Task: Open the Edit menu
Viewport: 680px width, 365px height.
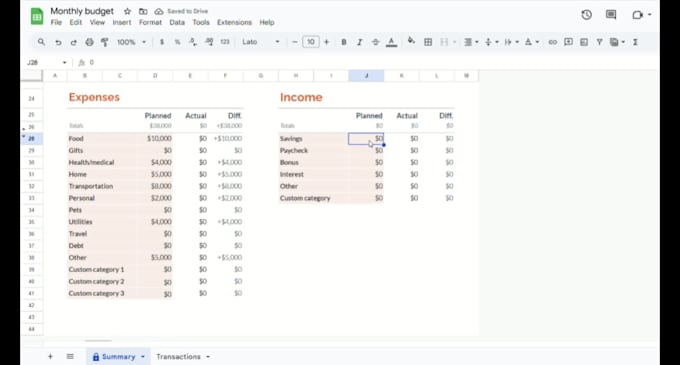Action: click(x=75, y=23)
